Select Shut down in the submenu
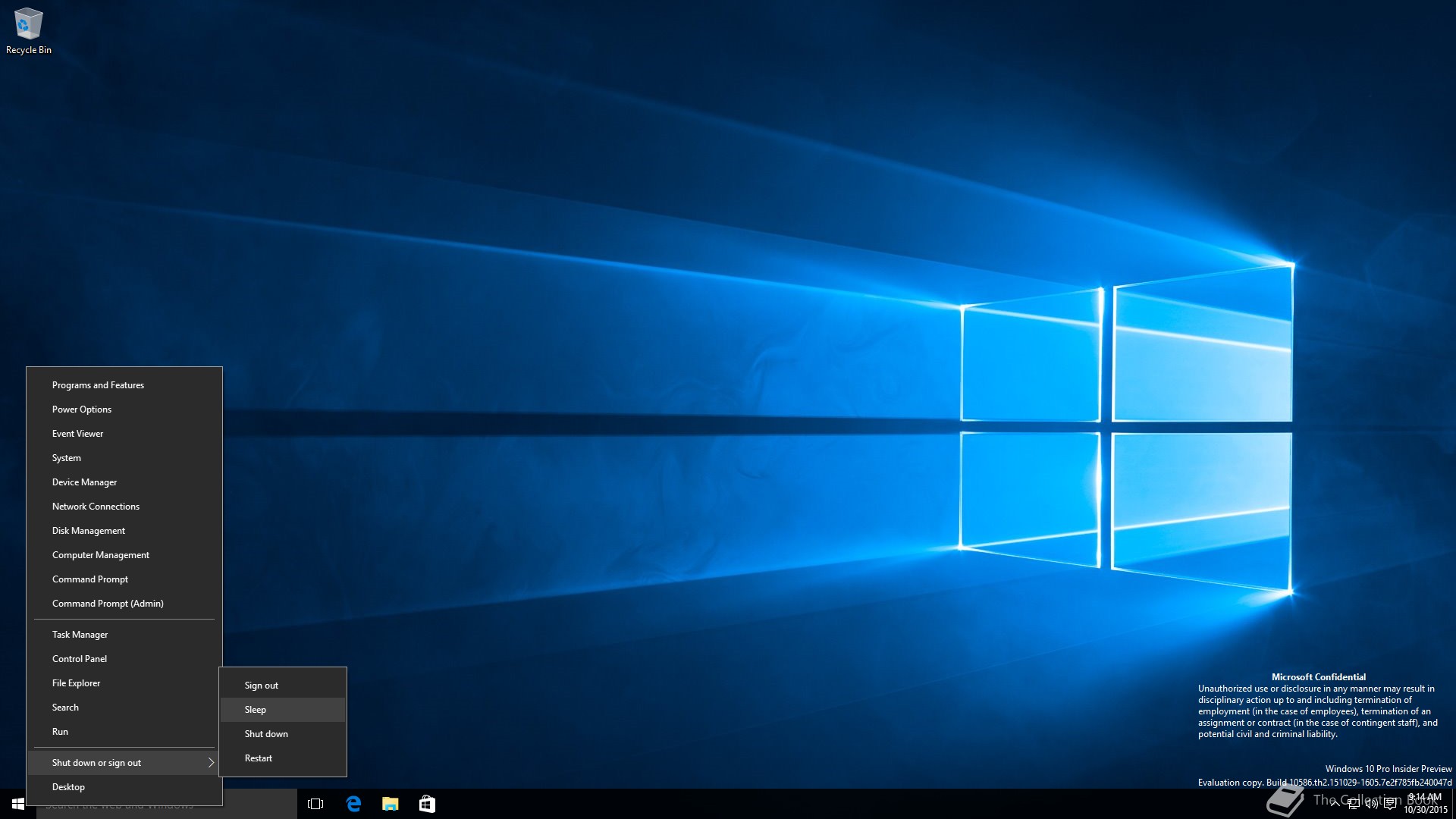This screenshot has width=1456, height=819. click(283, 734)
